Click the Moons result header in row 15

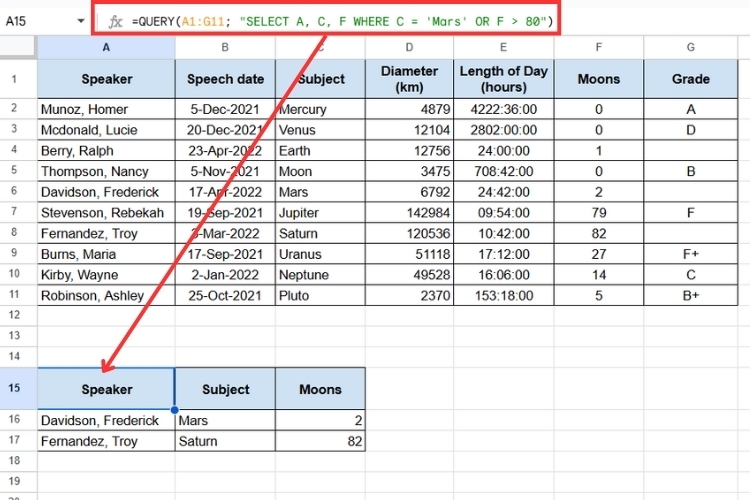(x=320, y=389)
